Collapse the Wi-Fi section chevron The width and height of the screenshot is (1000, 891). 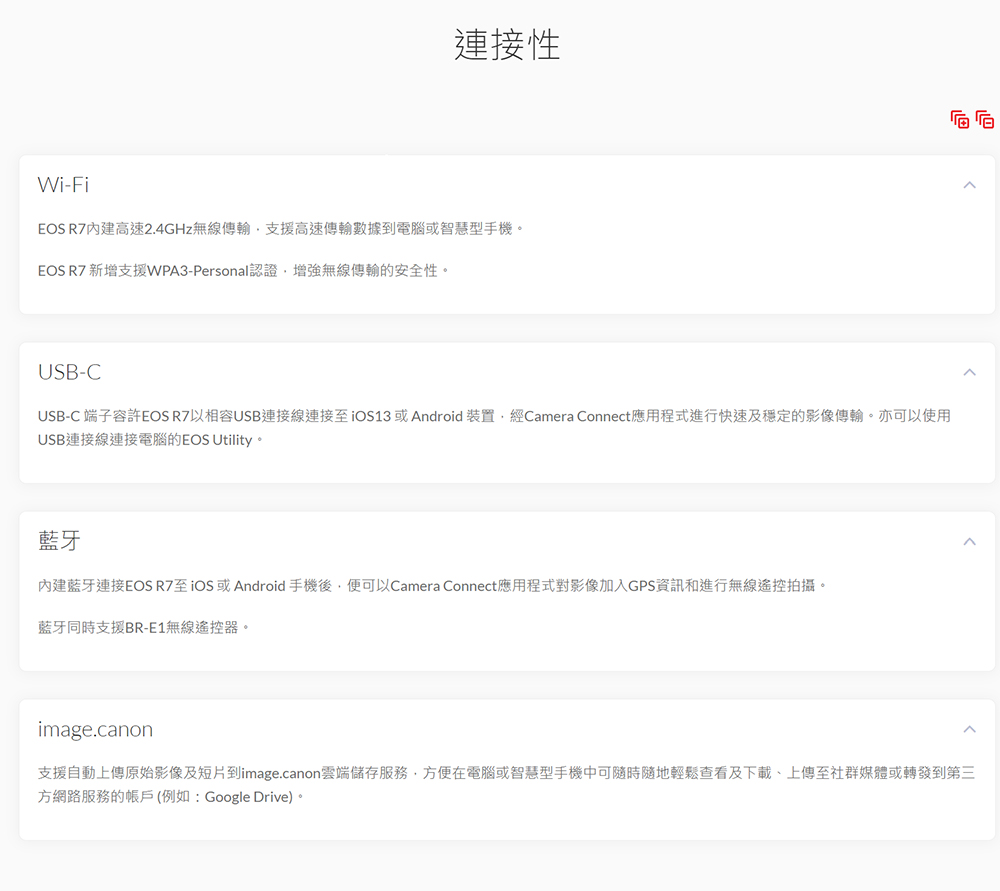(x=969, y=185)
